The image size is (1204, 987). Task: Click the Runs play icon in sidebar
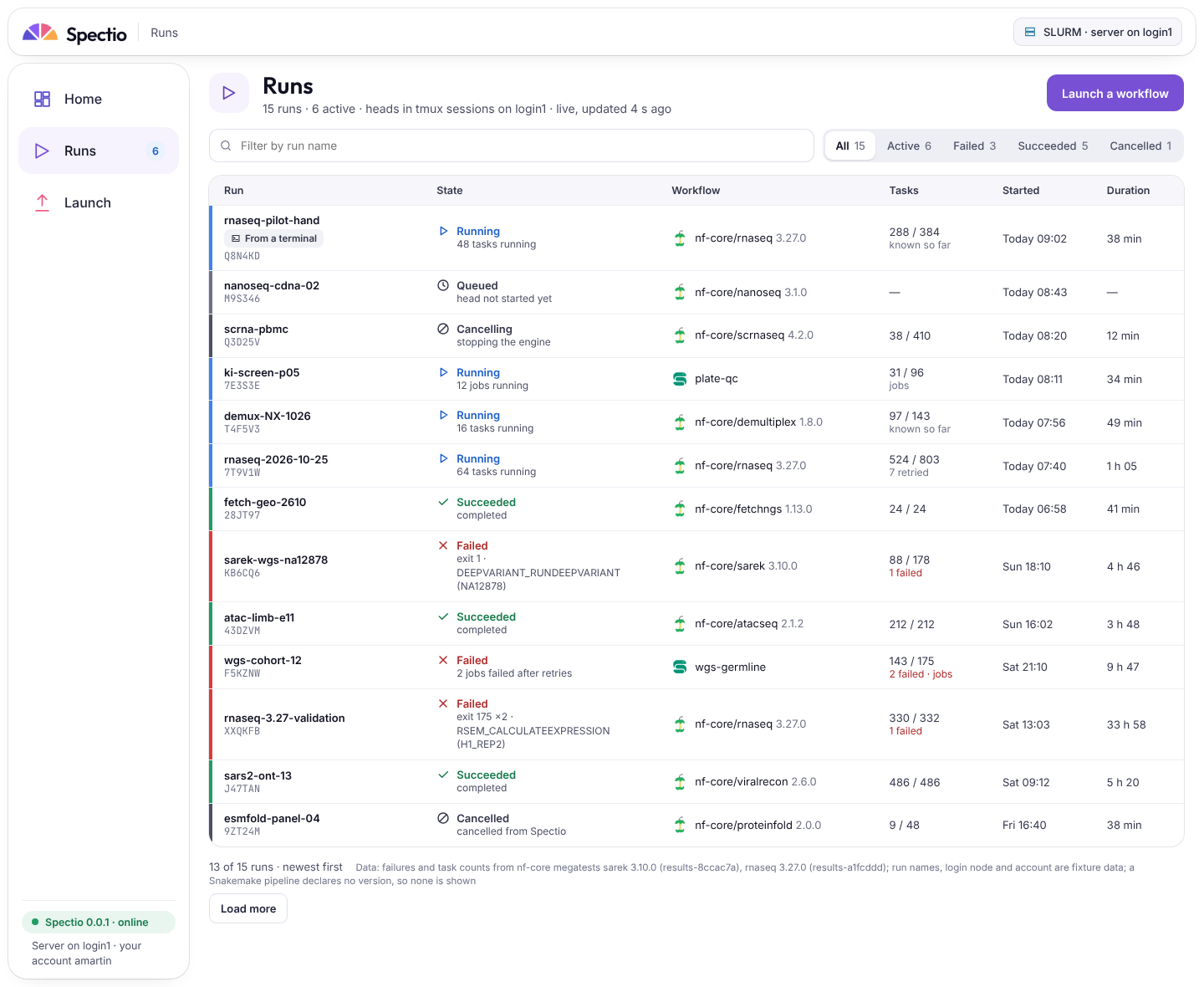coord(42,151)
